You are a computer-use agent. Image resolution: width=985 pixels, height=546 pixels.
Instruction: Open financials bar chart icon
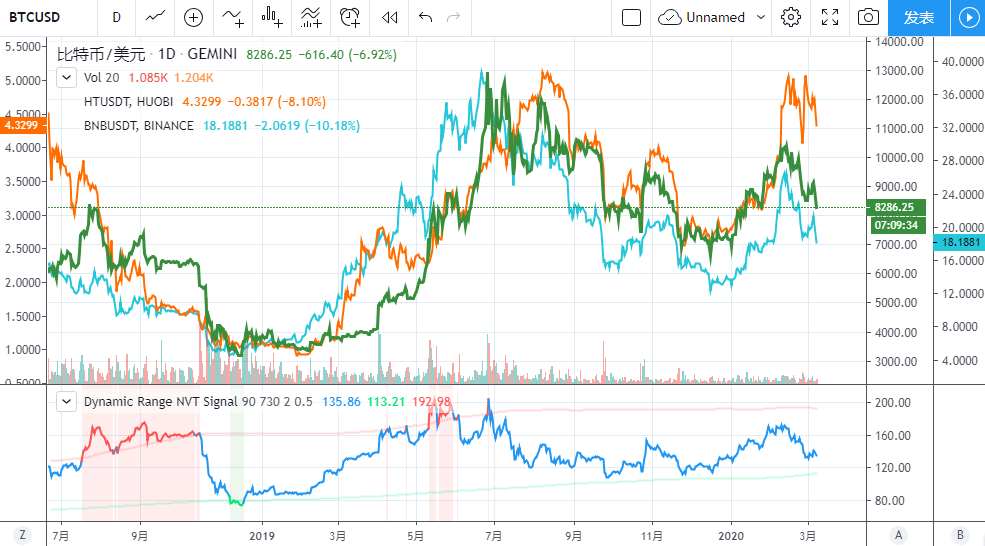pyautogui.click(x=272, y=18)
